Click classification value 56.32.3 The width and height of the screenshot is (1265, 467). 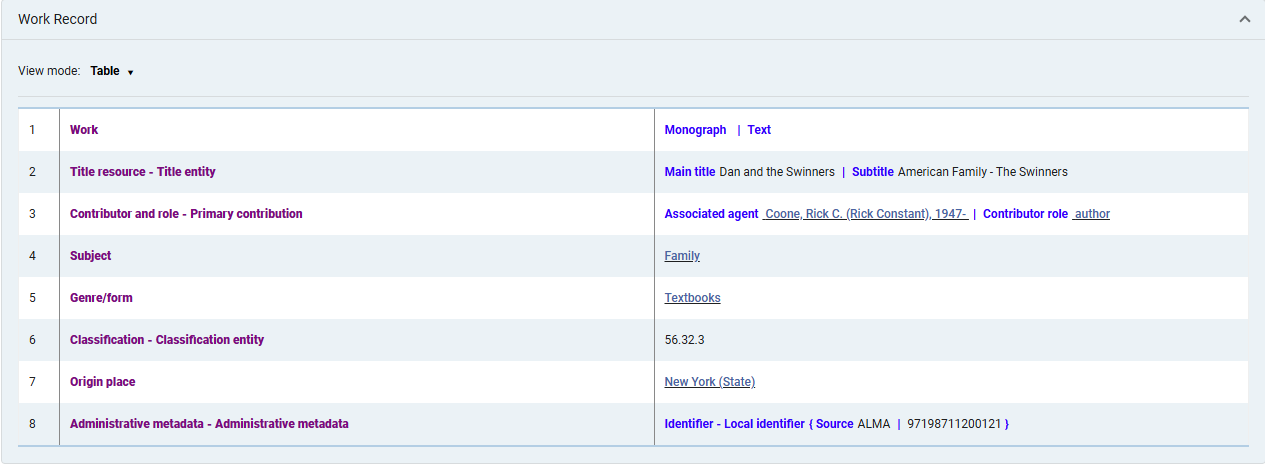click(x=685, y=340)
